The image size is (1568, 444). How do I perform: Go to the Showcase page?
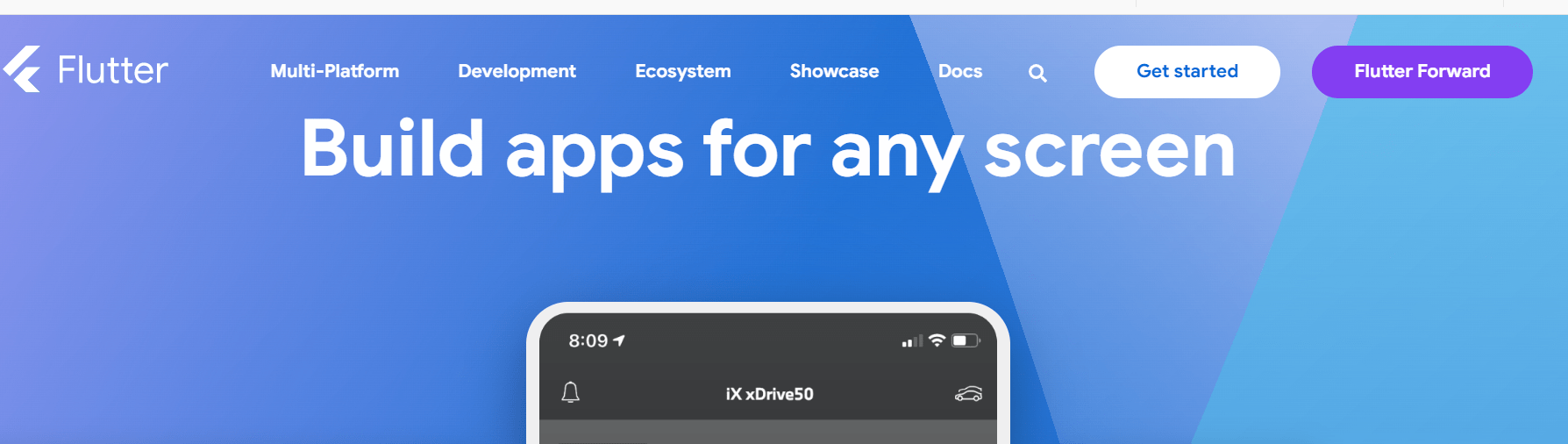point(834,71)
